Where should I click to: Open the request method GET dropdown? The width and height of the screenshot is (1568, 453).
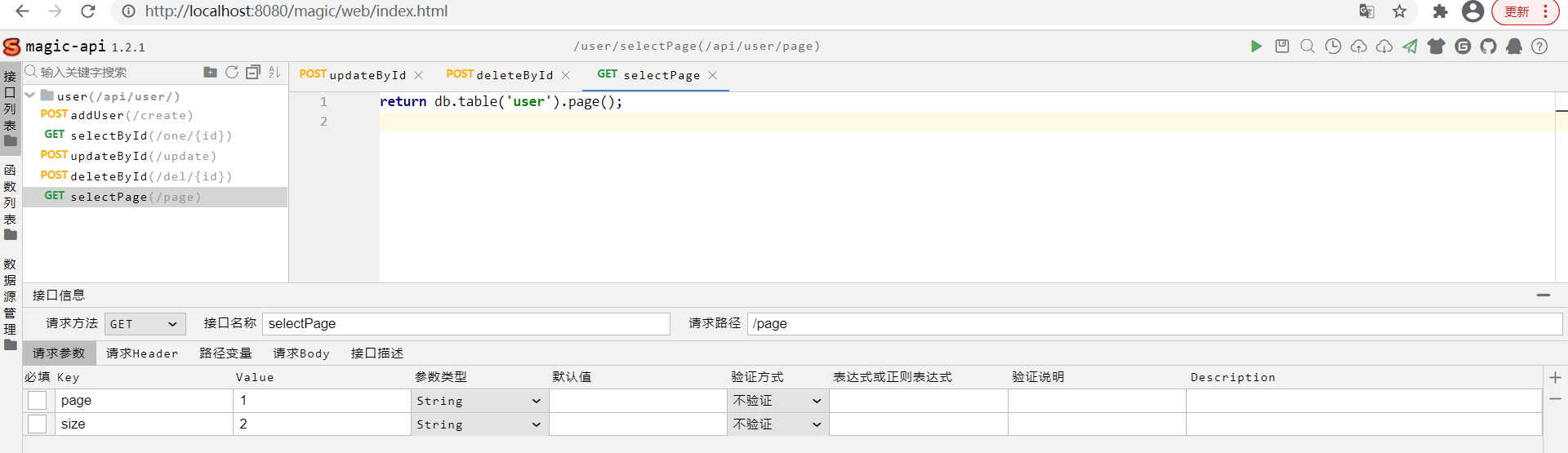click(x=145, y=324)
